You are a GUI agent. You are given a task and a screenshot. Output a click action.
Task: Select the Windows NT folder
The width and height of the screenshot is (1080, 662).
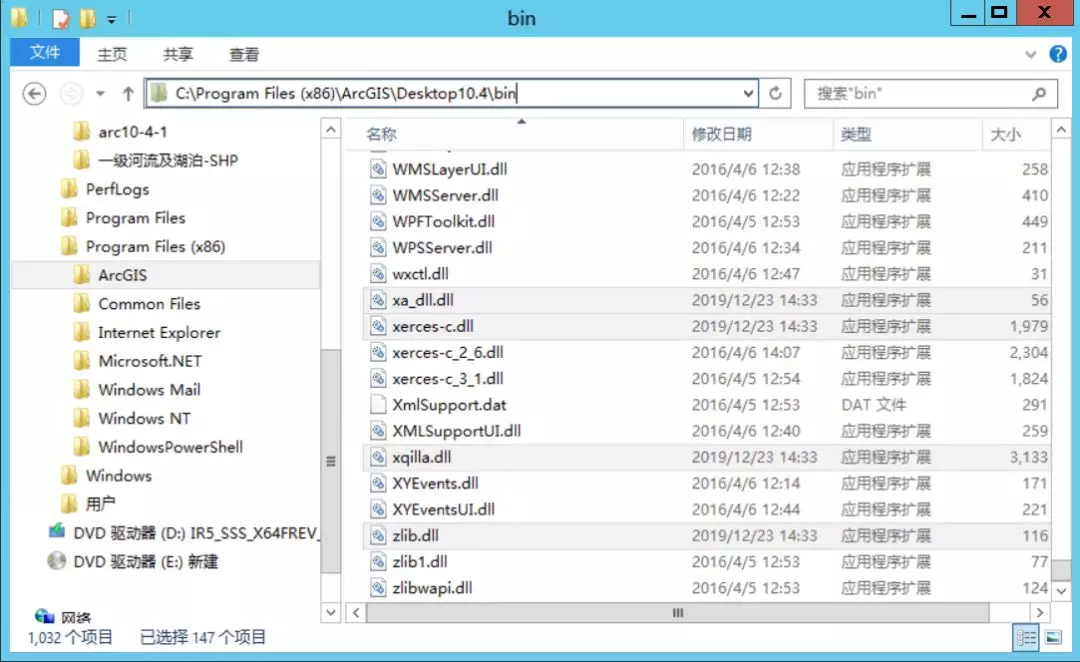(132, 419)
